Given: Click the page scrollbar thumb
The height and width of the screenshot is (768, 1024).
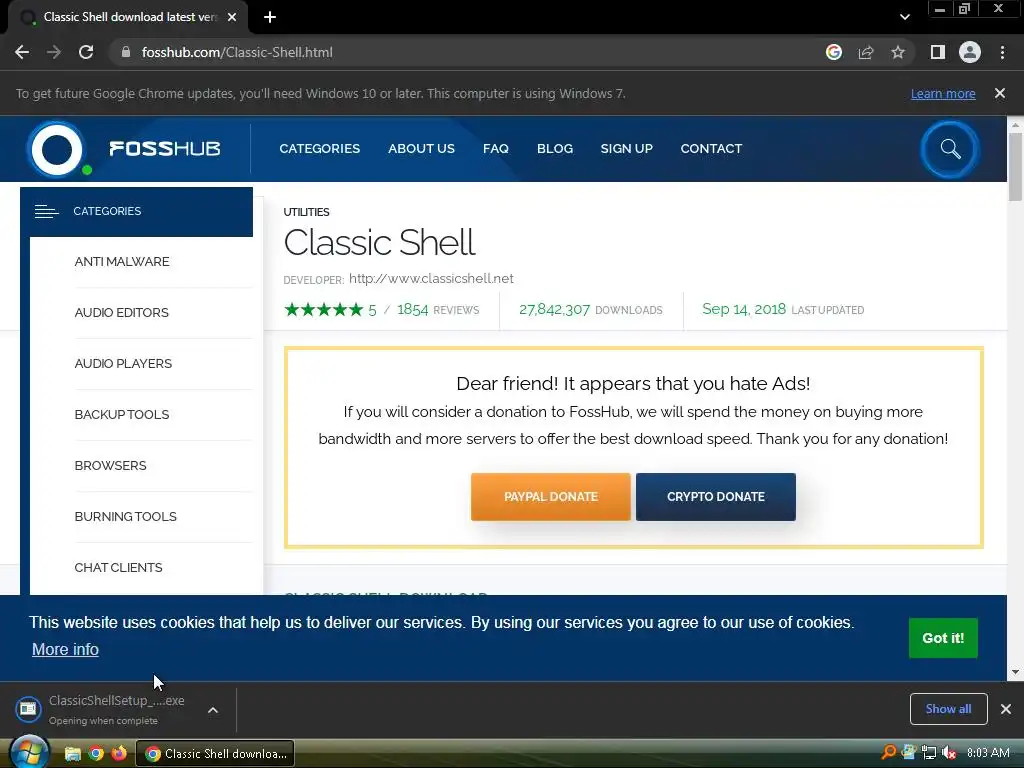Looking at the screenshot, I should click(x=1015, y=167).
